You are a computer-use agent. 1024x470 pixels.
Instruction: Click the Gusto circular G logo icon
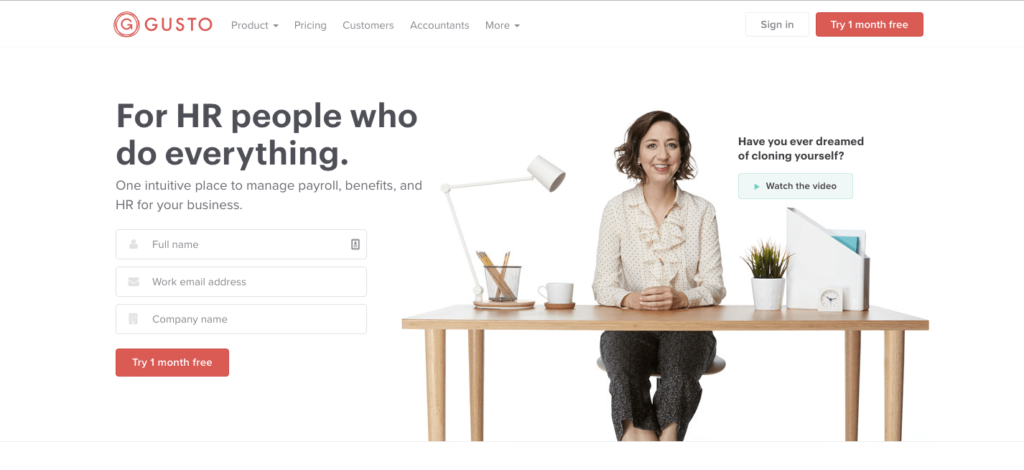coord(126,25)
